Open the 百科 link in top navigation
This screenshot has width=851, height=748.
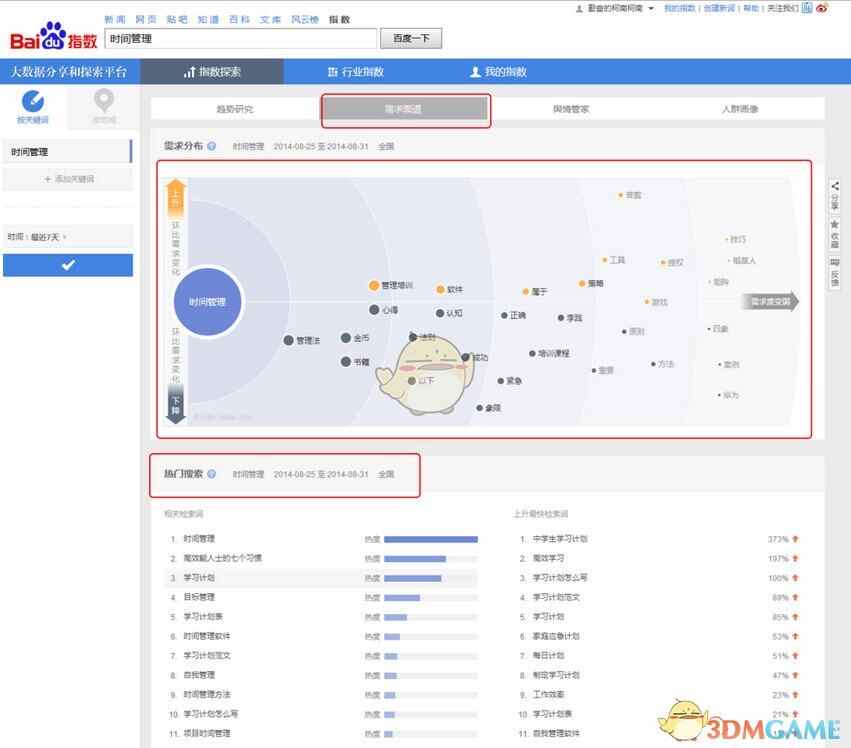(239, 20)
